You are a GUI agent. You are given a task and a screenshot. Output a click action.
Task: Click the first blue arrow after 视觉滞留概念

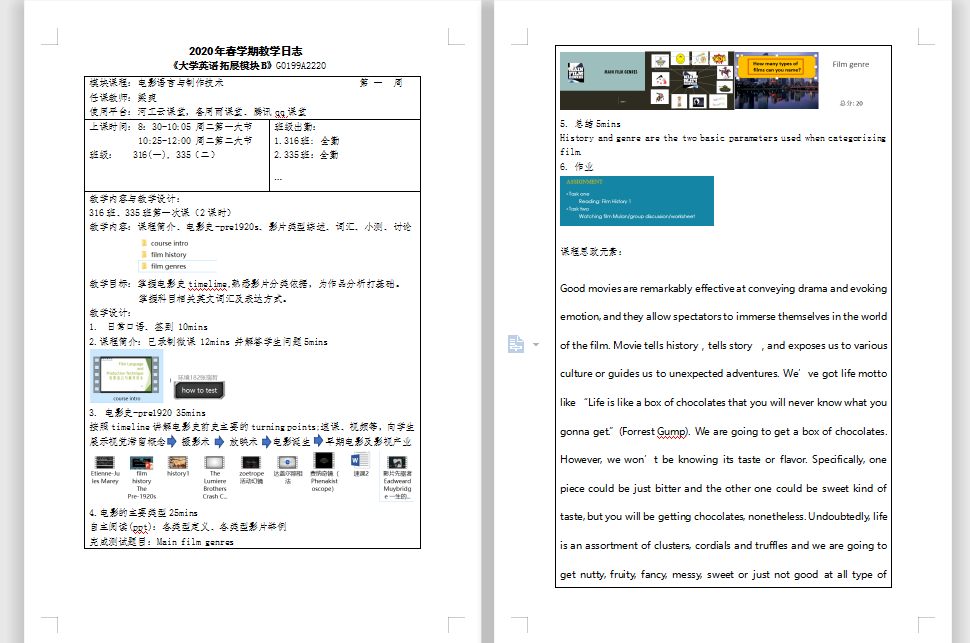tap(172, 441)
